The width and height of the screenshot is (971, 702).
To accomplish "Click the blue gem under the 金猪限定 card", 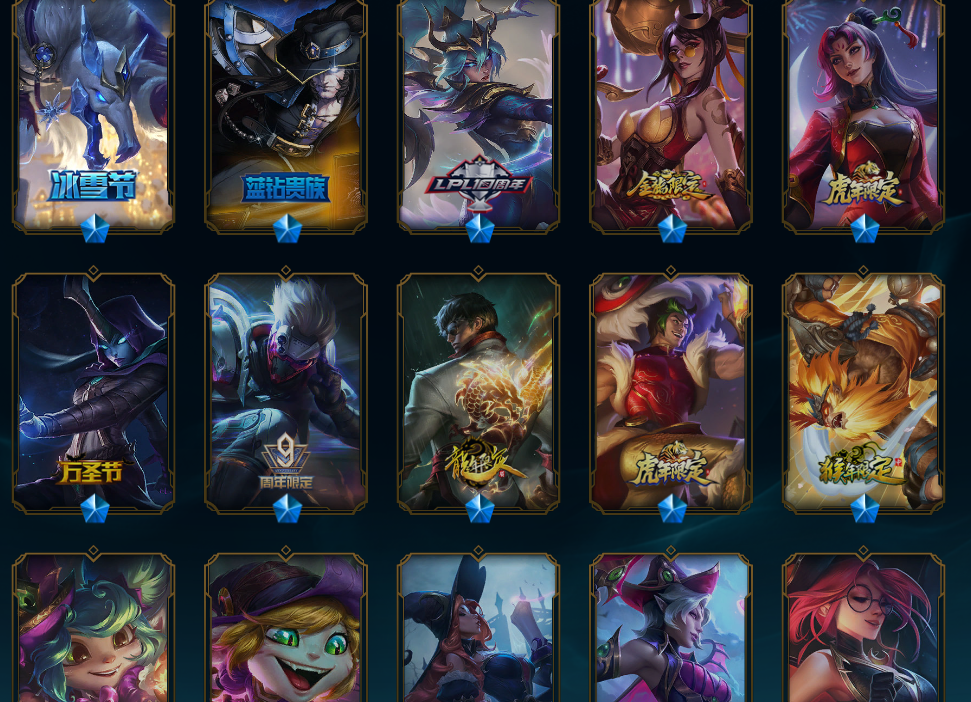I will tap(673, 228).
